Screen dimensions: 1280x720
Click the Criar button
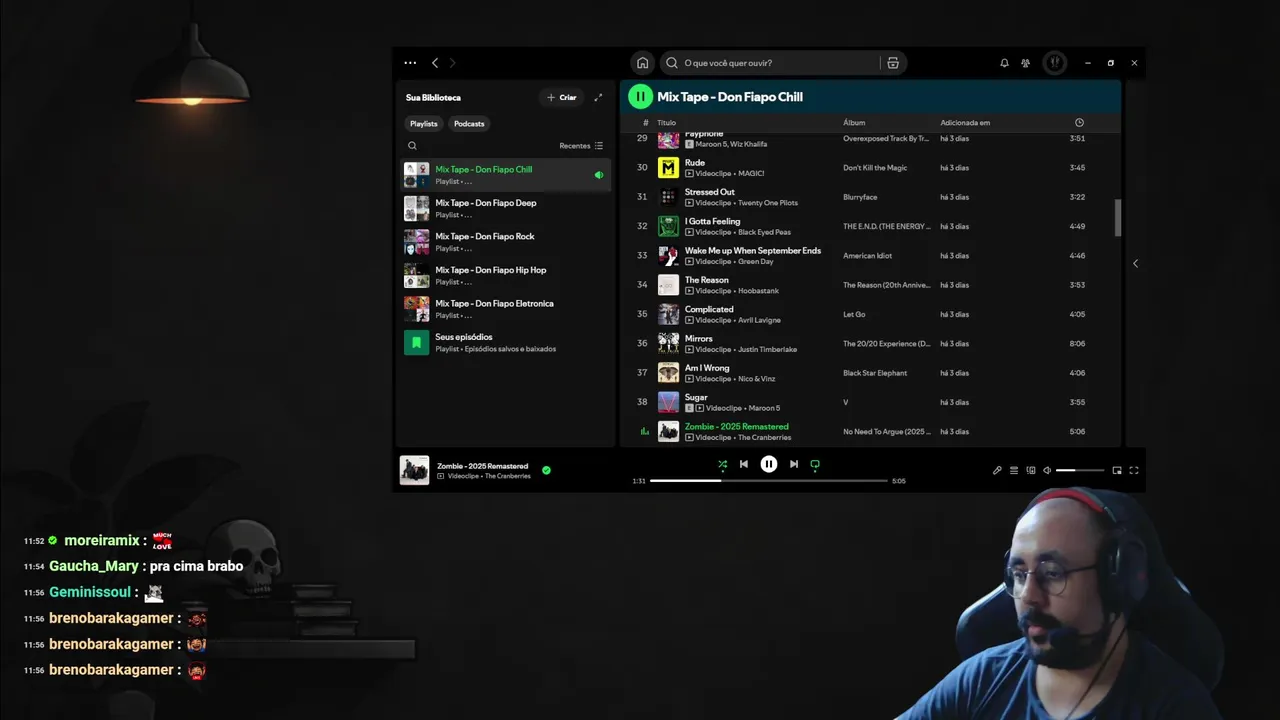click(562, 97)
